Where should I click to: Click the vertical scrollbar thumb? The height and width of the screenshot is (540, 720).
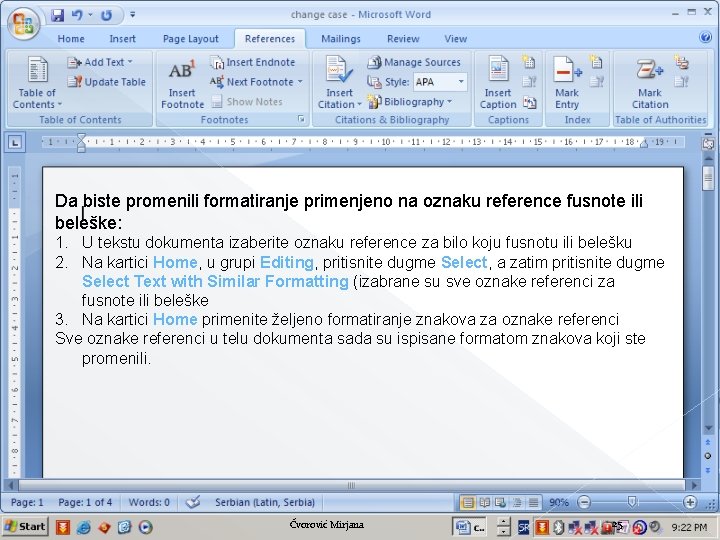point(708,178)
